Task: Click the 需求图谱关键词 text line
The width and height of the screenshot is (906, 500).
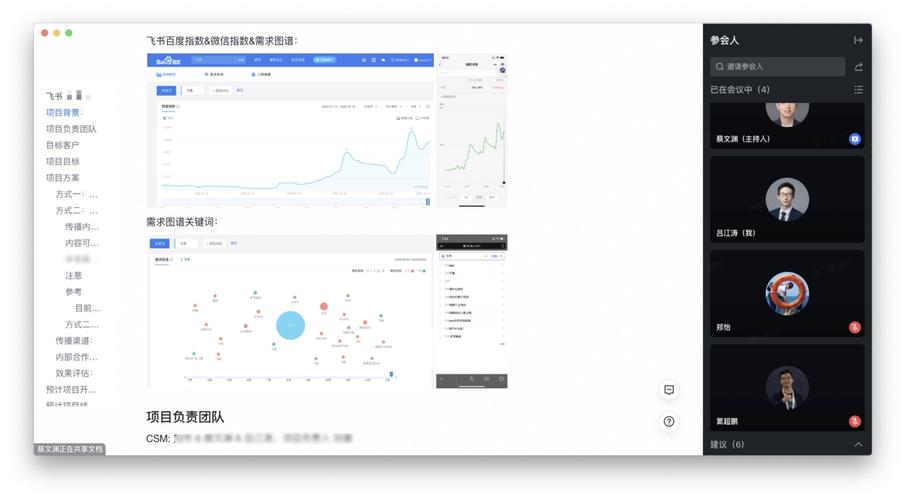Action: (182, 222)
